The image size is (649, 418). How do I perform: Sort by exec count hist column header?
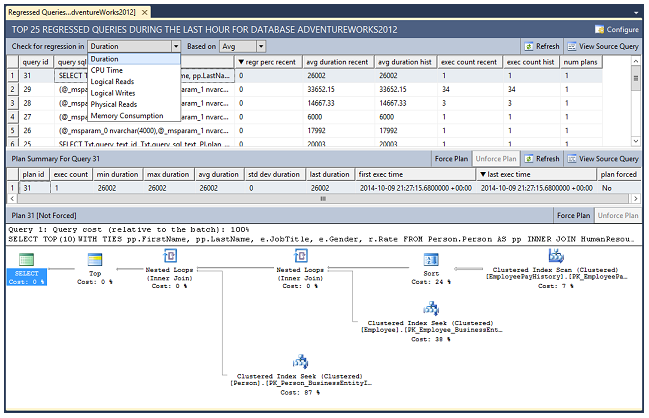[531, 62]
